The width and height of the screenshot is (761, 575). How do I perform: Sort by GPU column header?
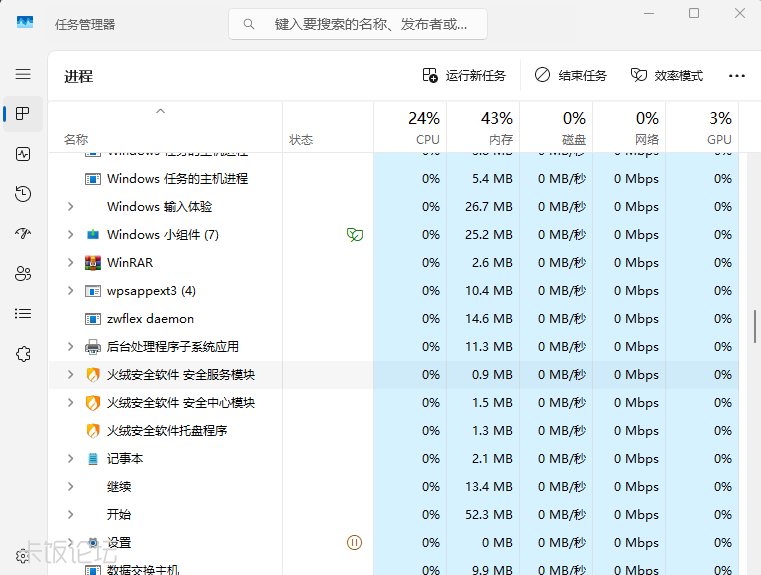click(x=702, y=128)
